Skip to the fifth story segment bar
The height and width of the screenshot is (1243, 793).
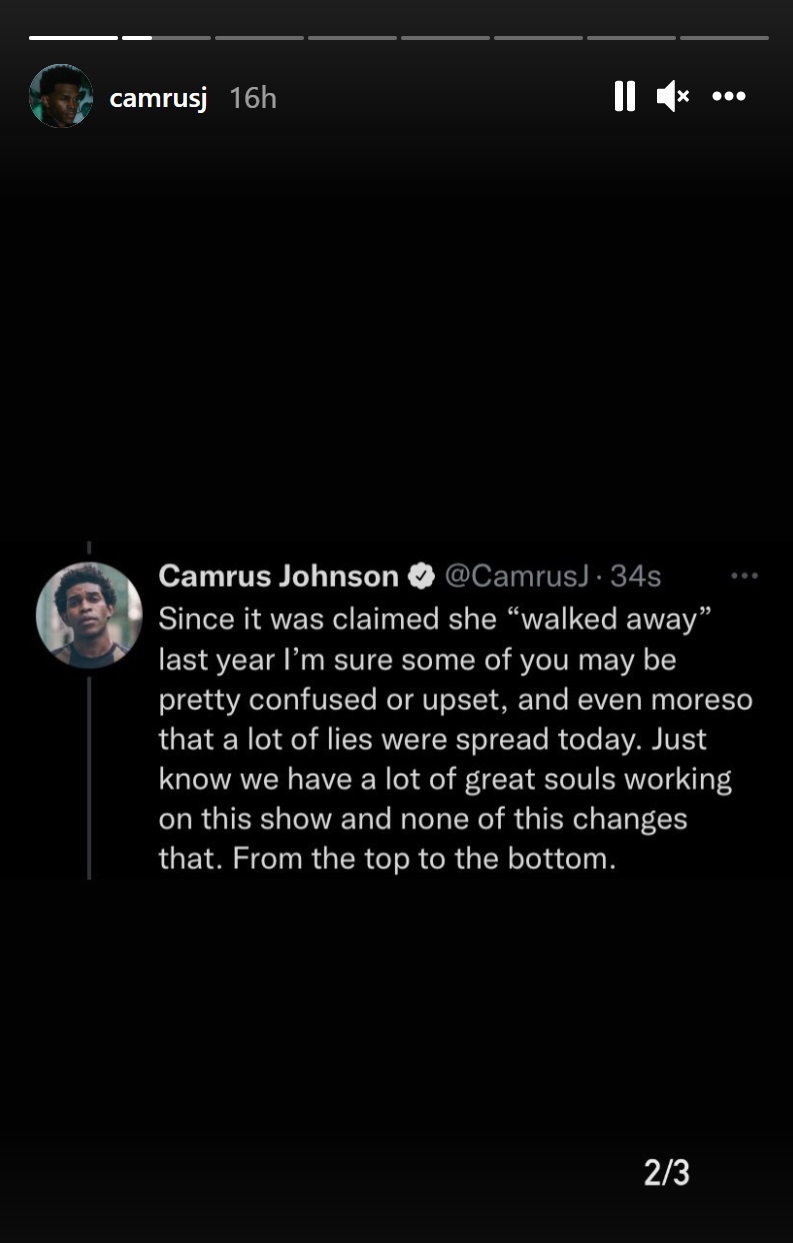pyautogui.click(x=445, y=38)
